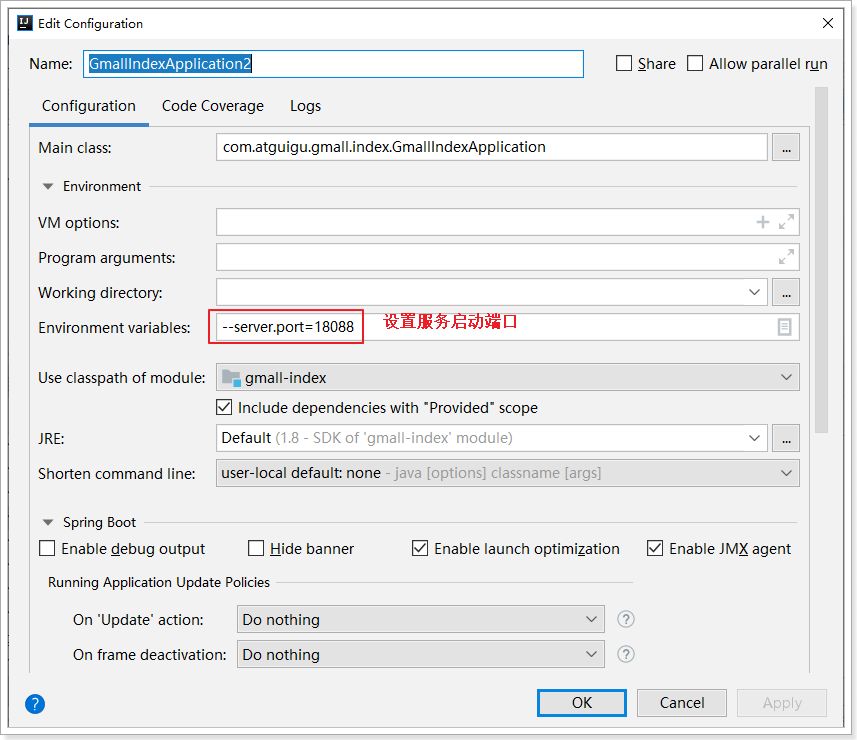Click the Cancel button
Viewport: 857px width, 740px height.
pos(682,703)
